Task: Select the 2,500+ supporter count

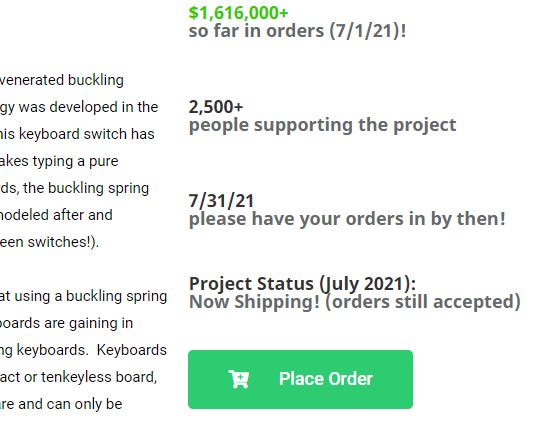Action: 216,107
